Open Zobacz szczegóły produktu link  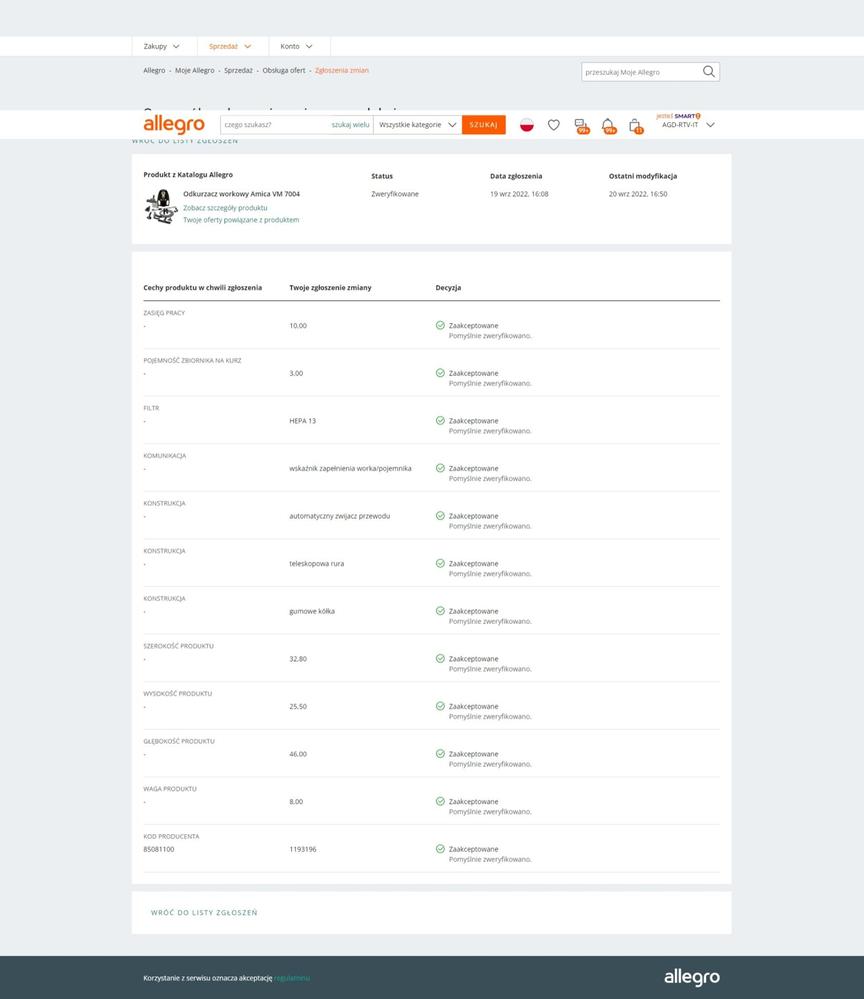[225, 208]
